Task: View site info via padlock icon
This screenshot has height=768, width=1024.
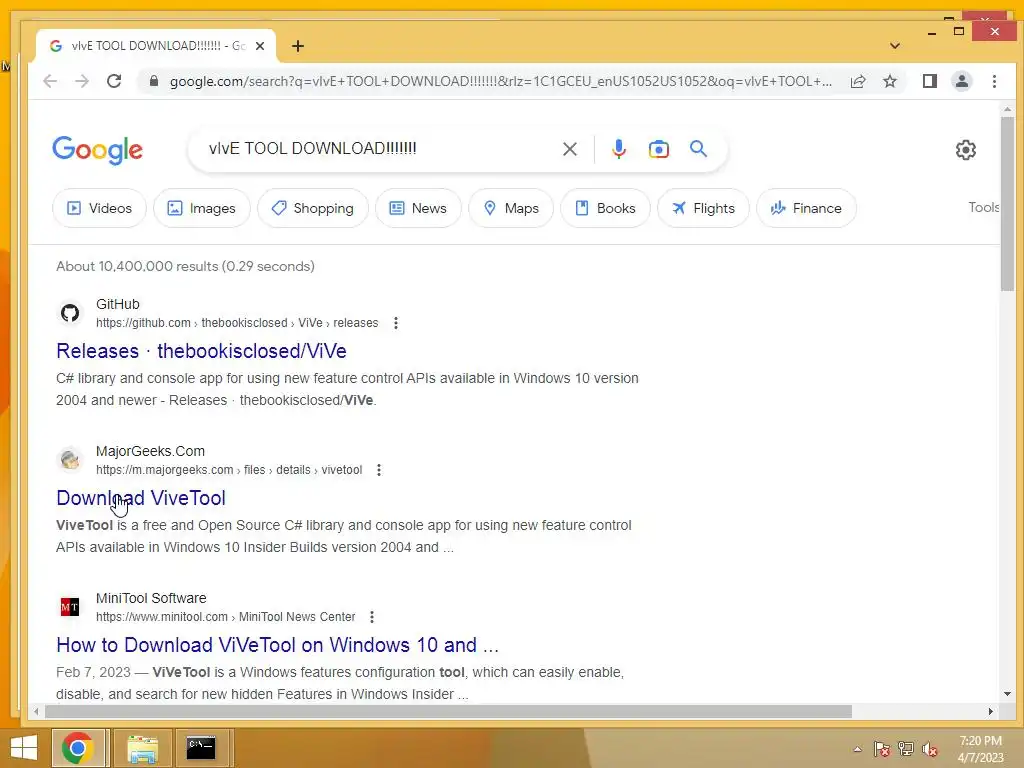Action: point(153,81)
